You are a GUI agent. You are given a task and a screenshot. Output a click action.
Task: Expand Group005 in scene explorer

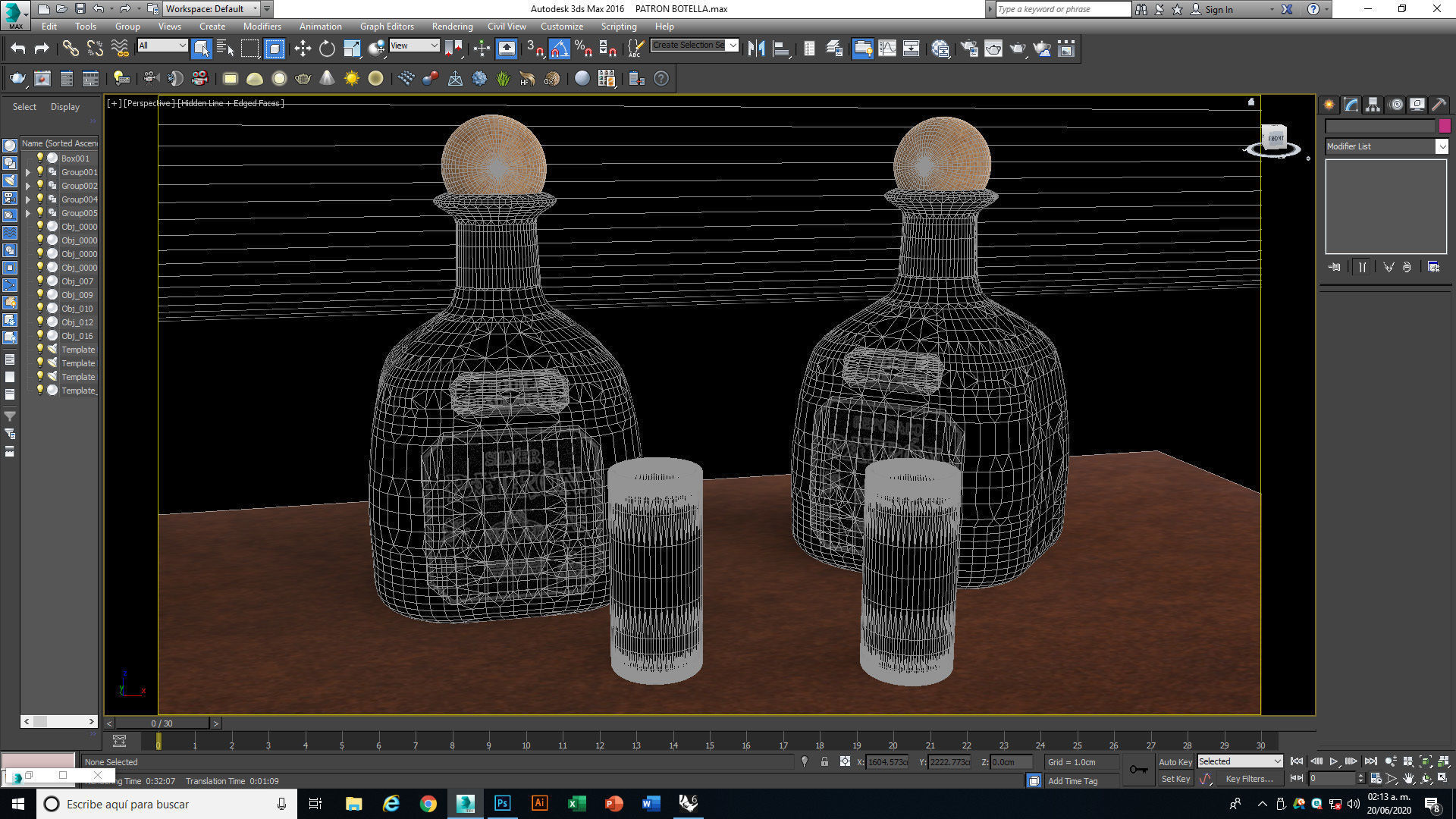click(28, 213)
